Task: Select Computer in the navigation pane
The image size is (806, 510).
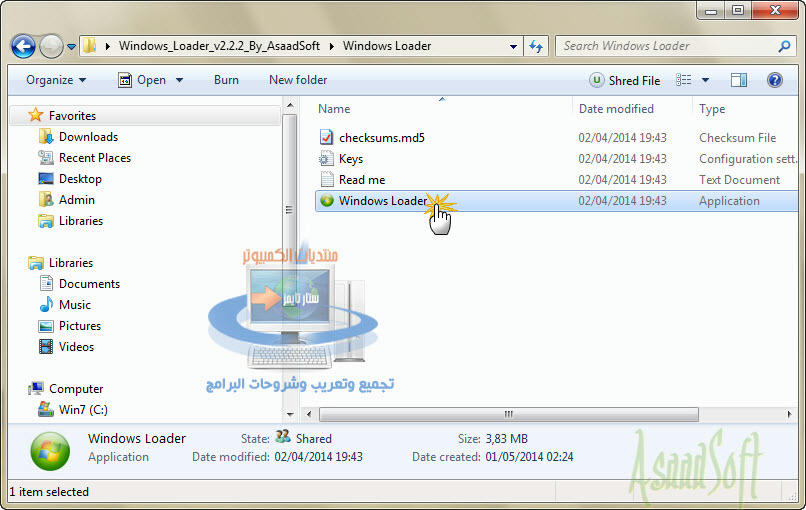Action: [76, 389]
